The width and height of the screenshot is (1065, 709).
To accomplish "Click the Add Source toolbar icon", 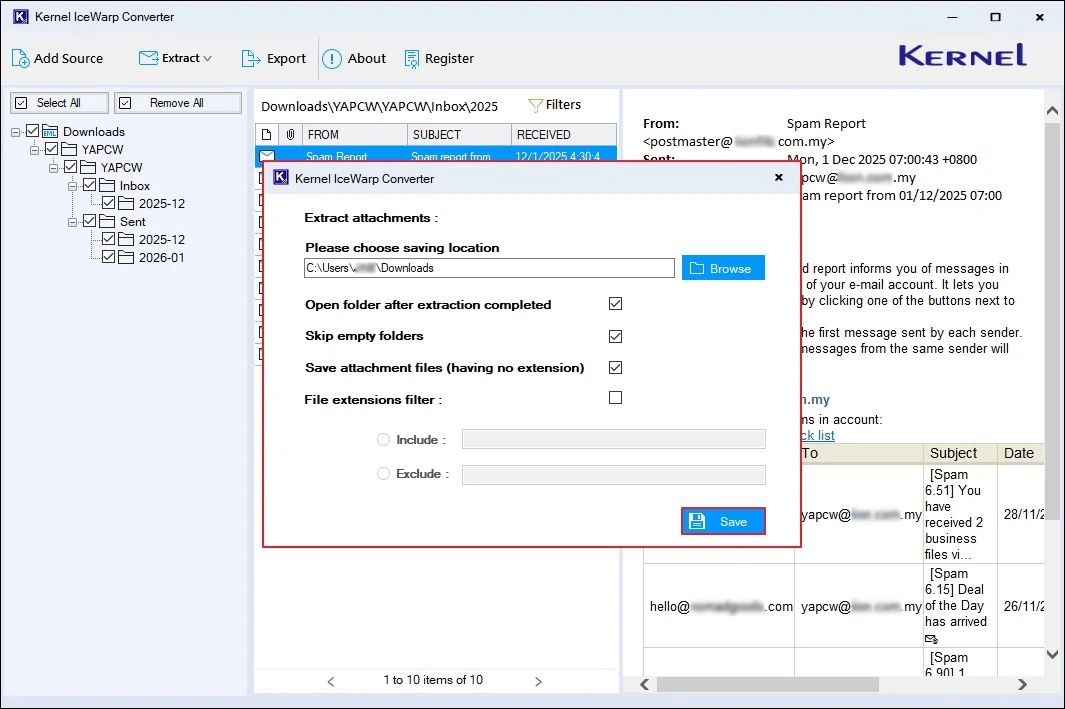I will (21, 58).
